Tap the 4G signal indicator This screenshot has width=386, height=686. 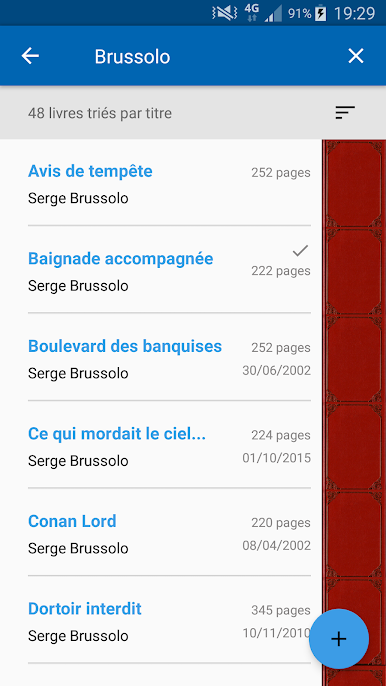(252, 12)
